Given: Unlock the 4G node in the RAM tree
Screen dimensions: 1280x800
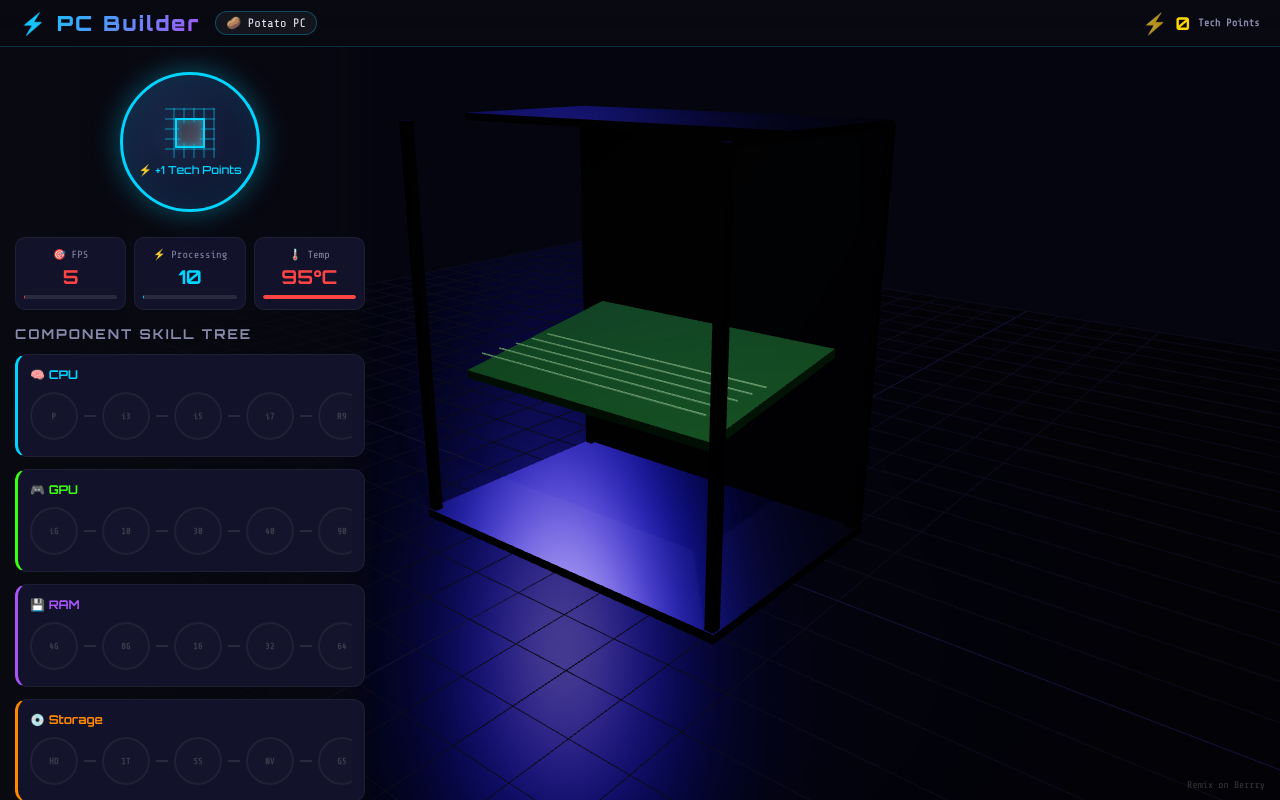Looking at the screenshot, I should click(x=54, y=646).
